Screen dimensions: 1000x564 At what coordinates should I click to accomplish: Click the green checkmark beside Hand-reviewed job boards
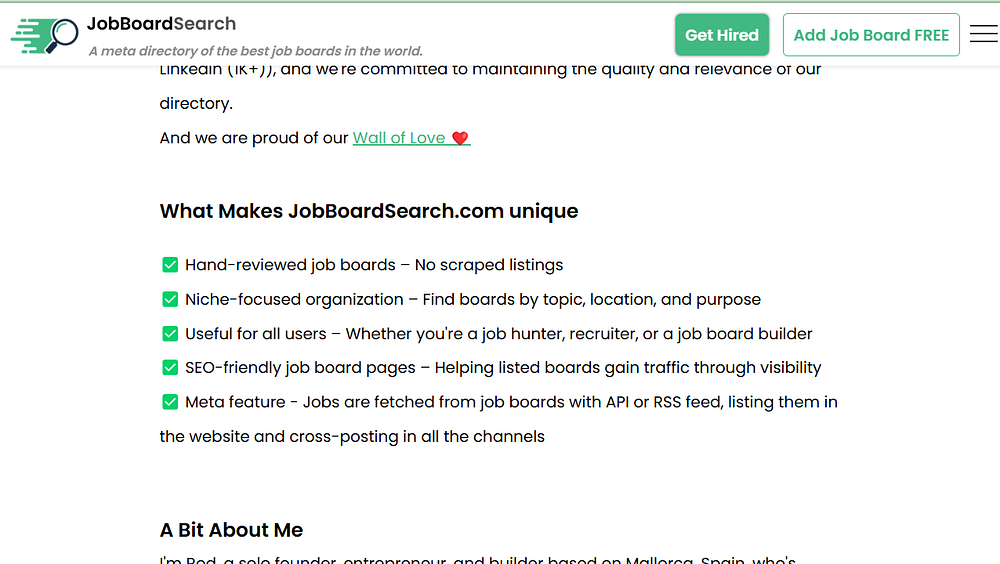pyautogui.click(x=170, y=265)
